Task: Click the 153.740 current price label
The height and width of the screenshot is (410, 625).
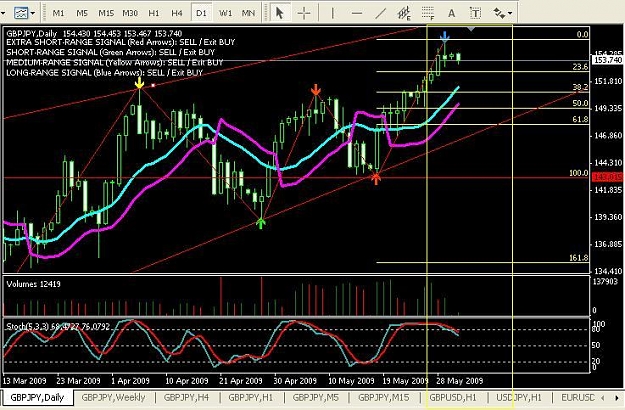Action: [607, 60]
